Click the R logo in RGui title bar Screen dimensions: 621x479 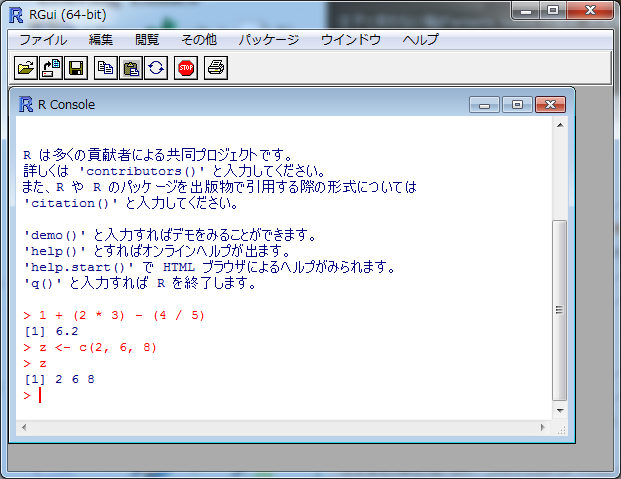coord(16,15)
